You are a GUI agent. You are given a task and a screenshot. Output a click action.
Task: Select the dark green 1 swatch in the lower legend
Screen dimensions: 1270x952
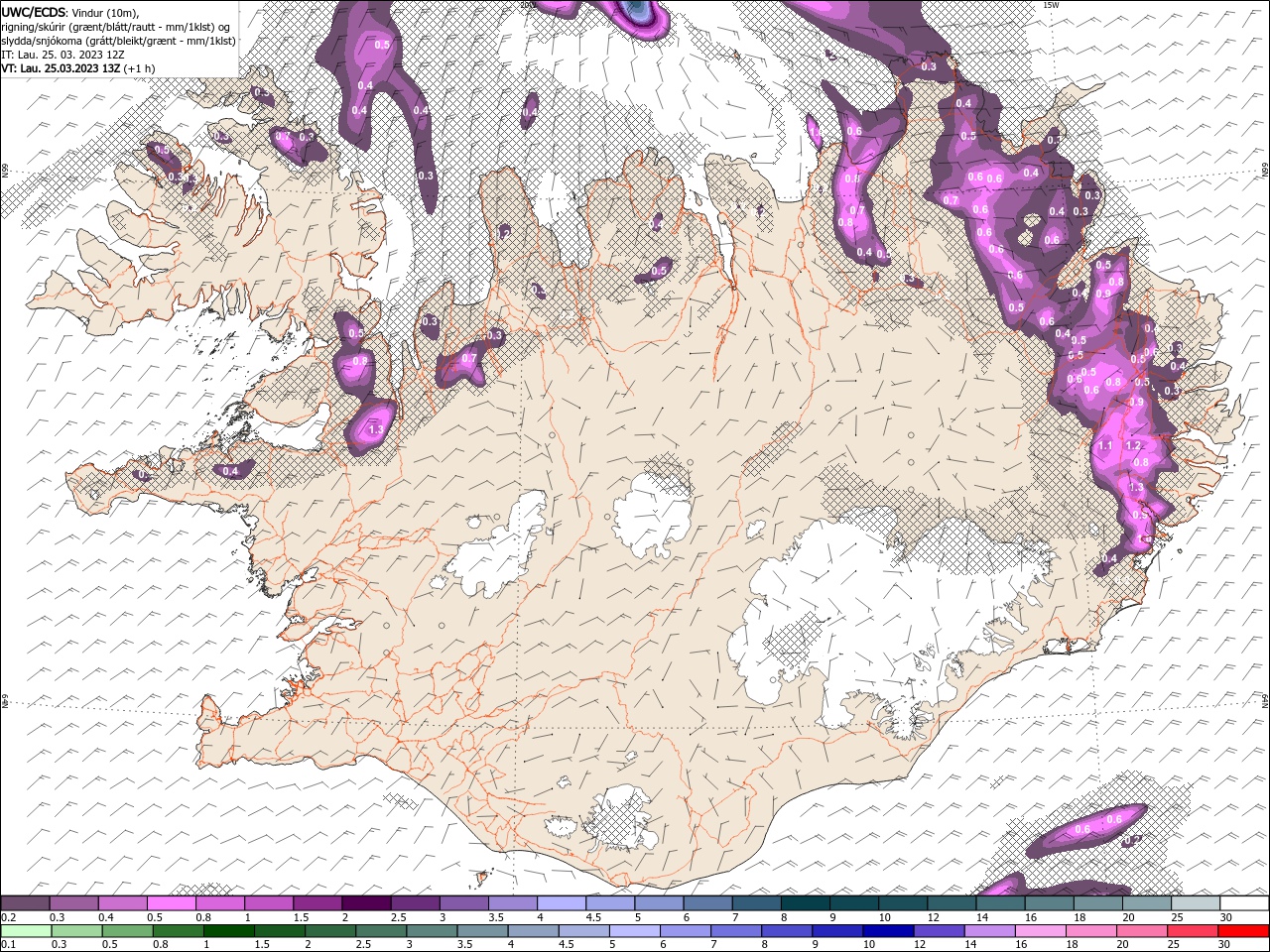click(229, 931)
